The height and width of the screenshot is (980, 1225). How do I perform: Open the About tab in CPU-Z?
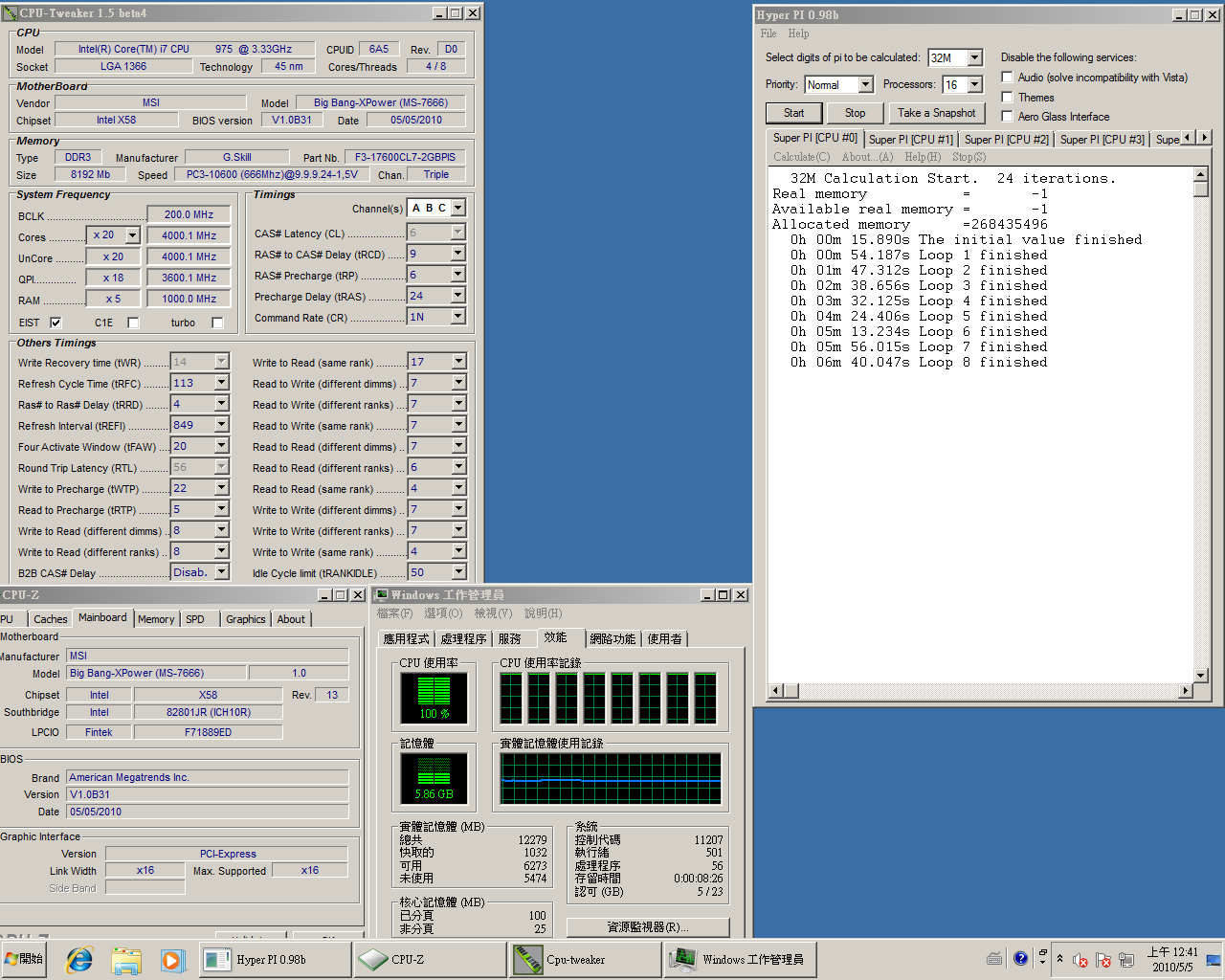coord(291,619)
